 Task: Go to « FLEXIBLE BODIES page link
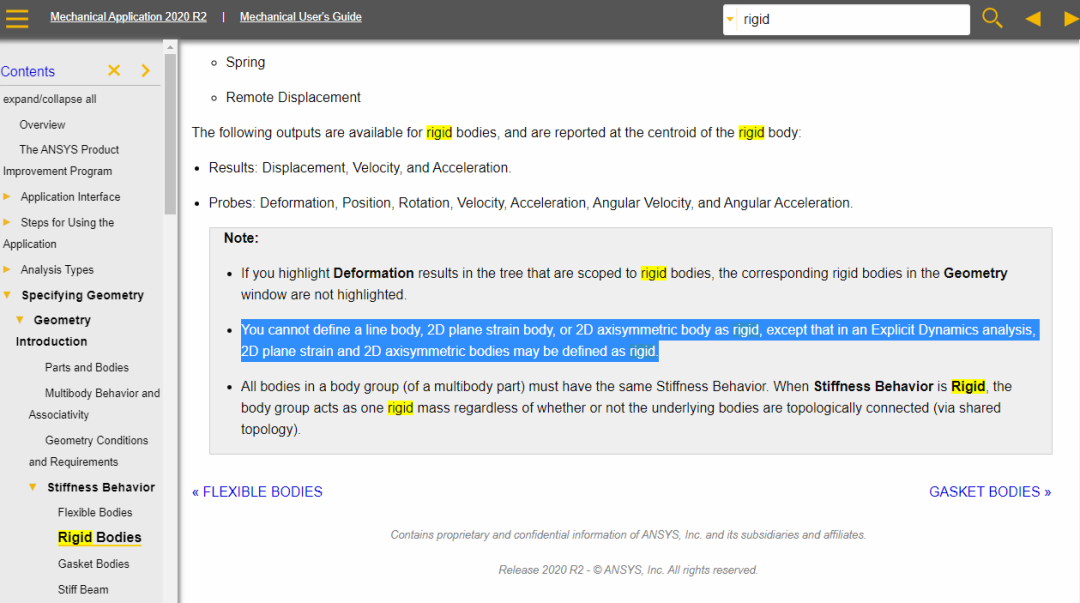pos(257,492)
